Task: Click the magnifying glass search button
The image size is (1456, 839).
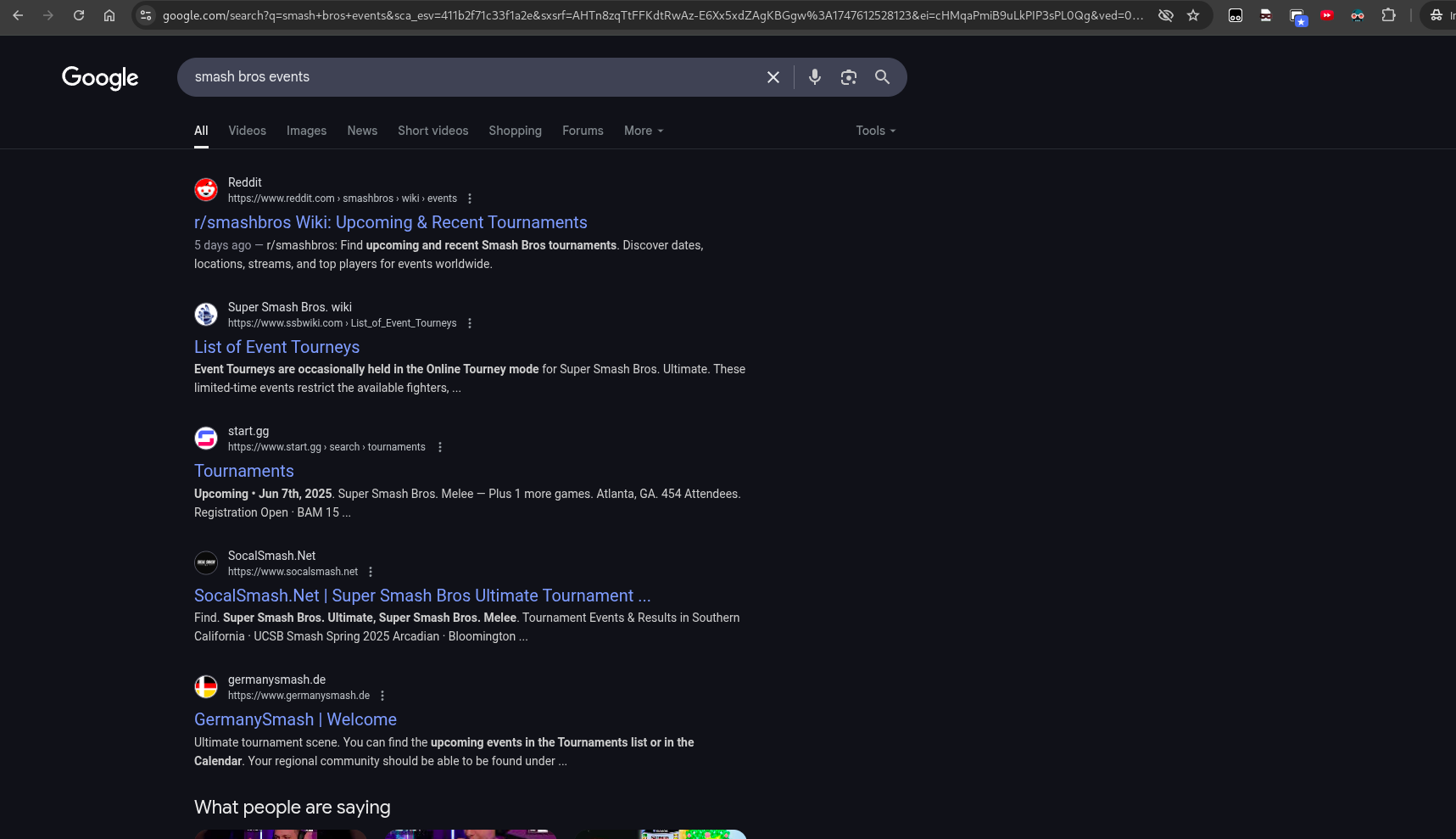Action: coord(882,77)
